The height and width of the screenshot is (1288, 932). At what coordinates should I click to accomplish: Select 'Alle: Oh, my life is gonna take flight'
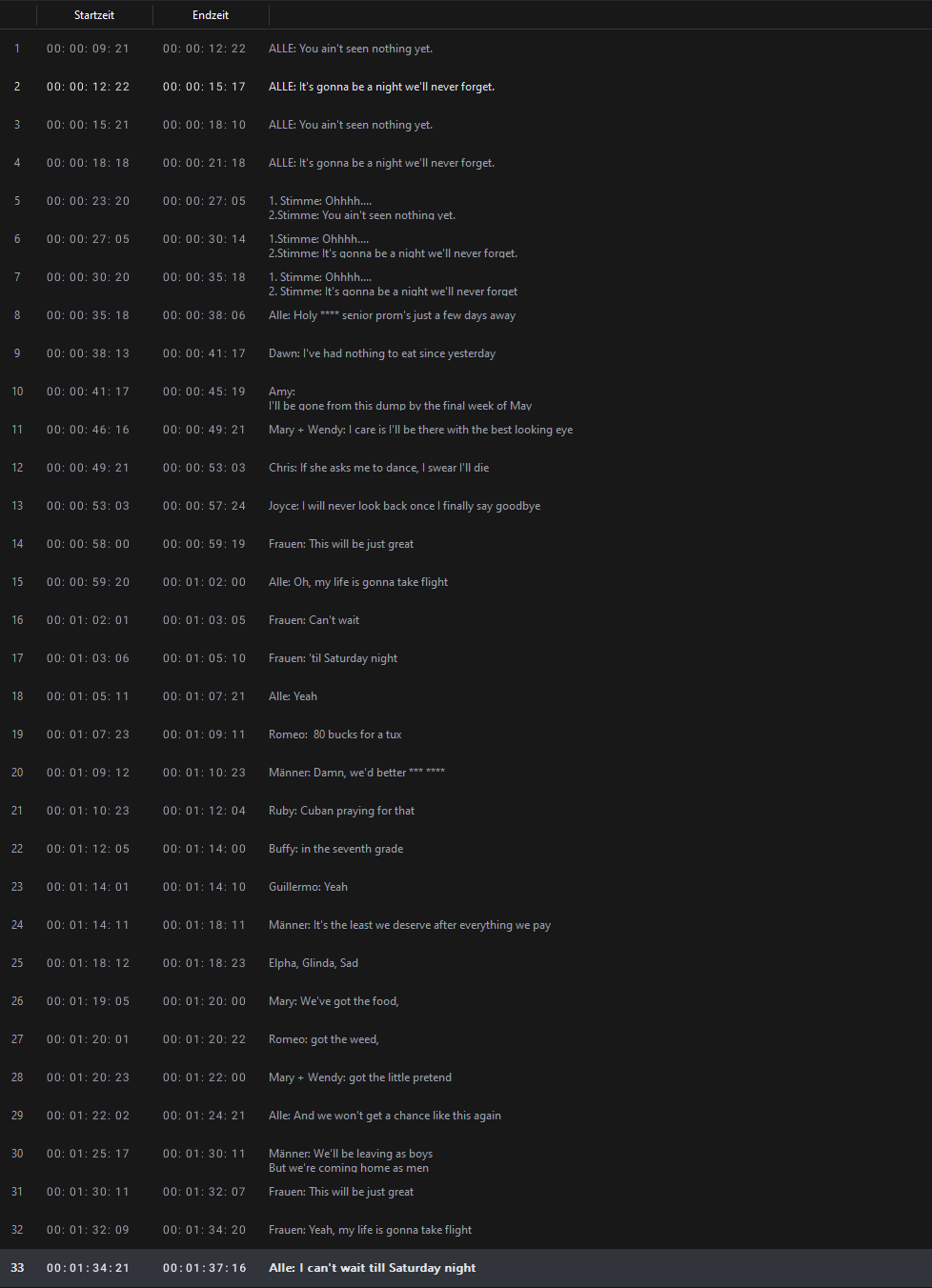coord(466,582)
